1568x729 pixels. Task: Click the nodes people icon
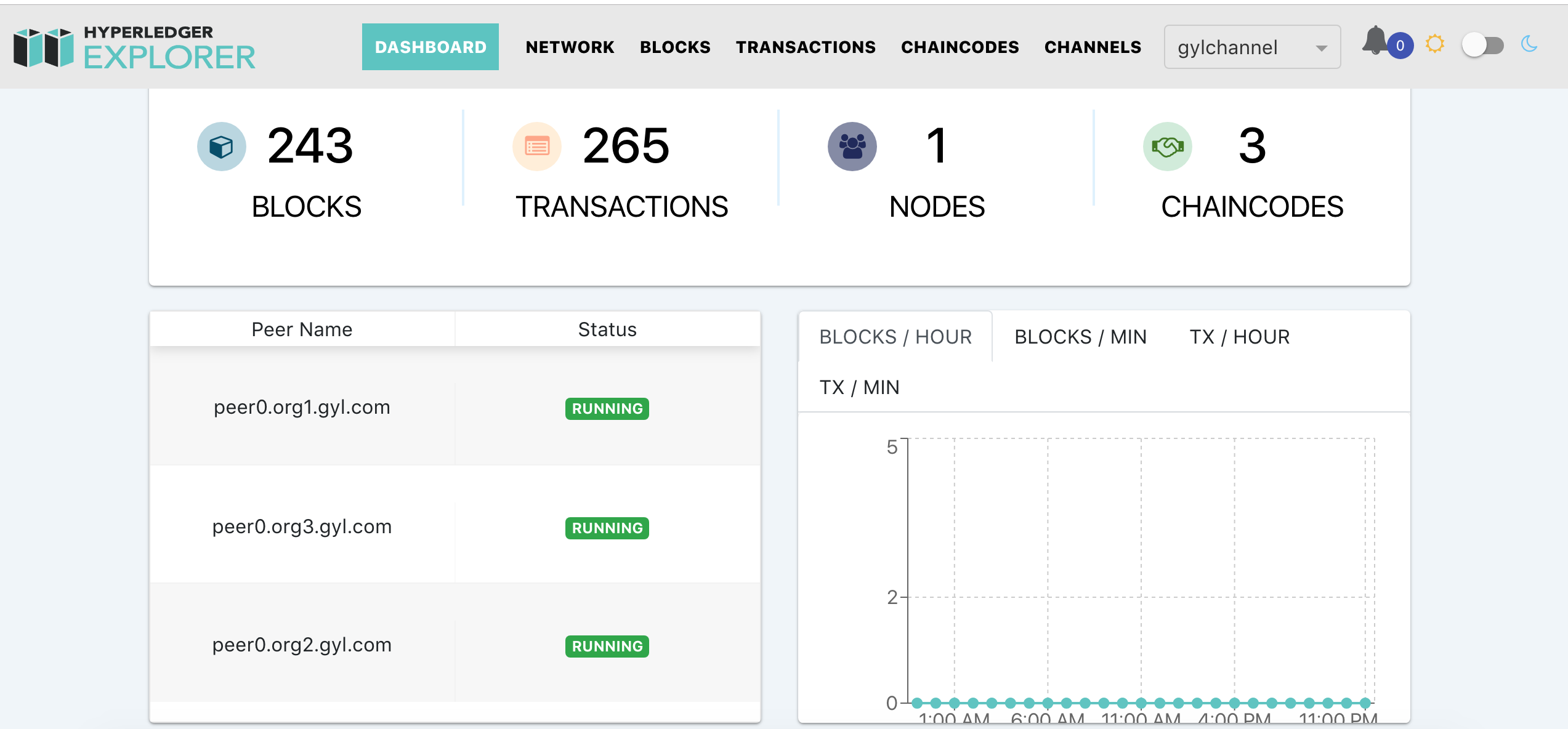(852, 147)
